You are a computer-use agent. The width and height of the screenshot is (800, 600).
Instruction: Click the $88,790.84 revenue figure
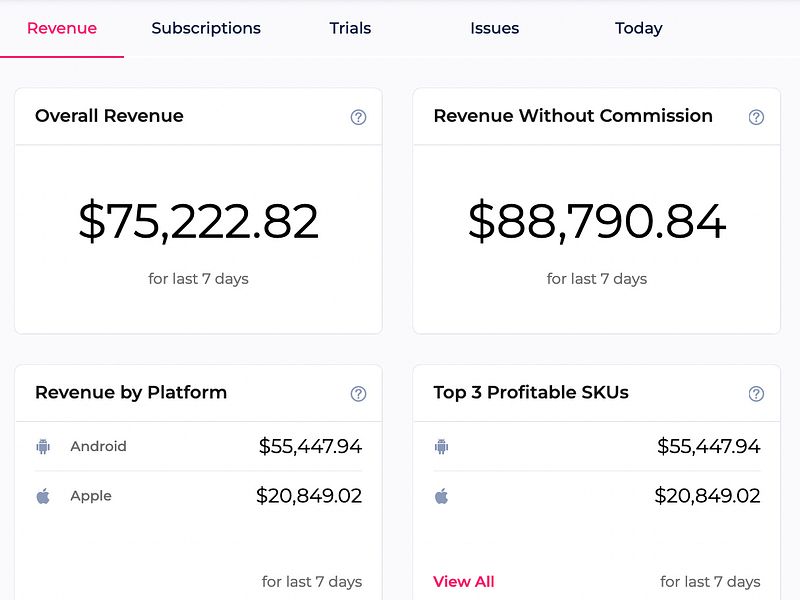[597, 220]
